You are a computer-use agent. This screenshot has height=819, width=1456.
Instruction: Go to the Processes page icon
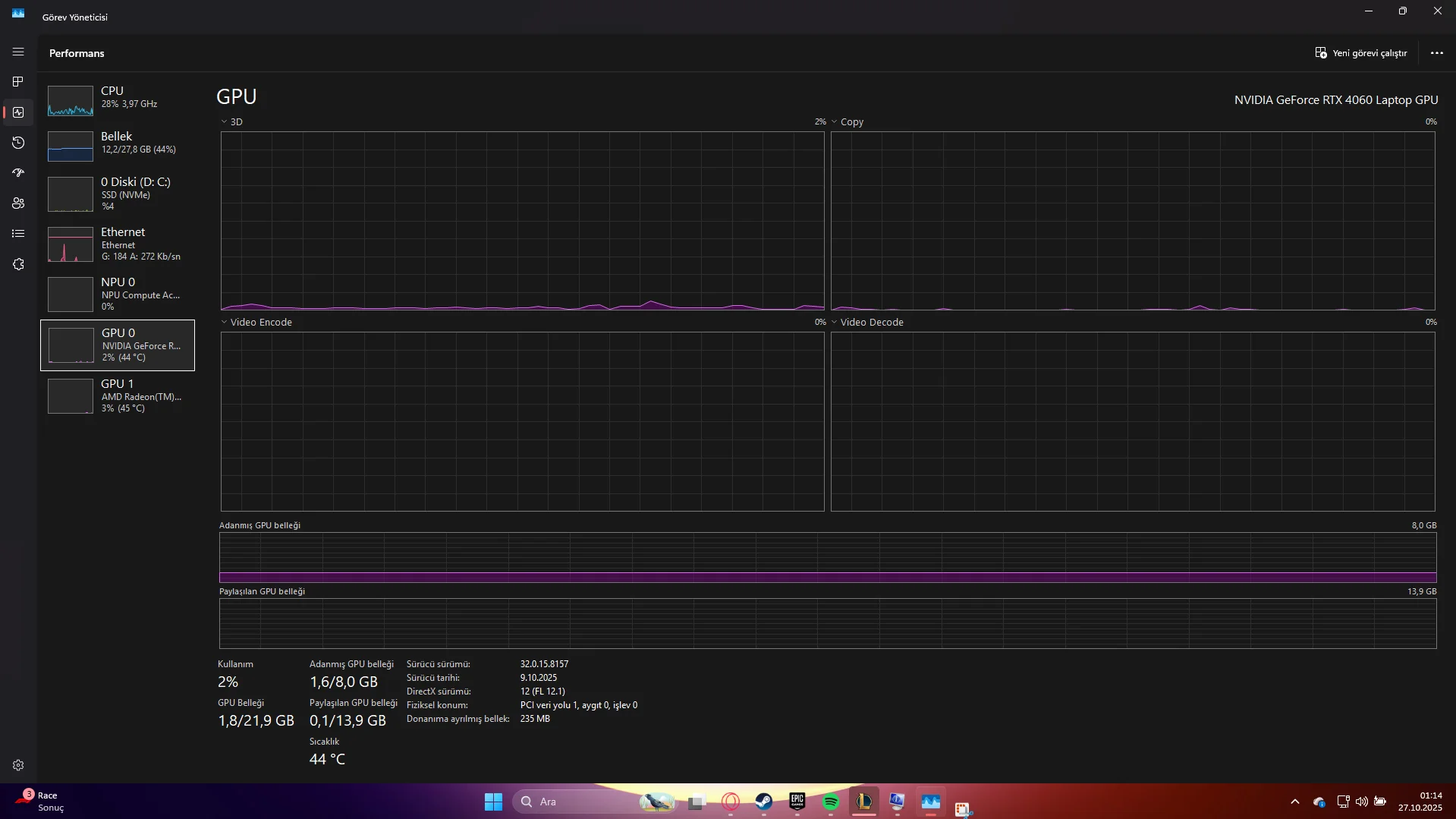(x=18, y=82)
